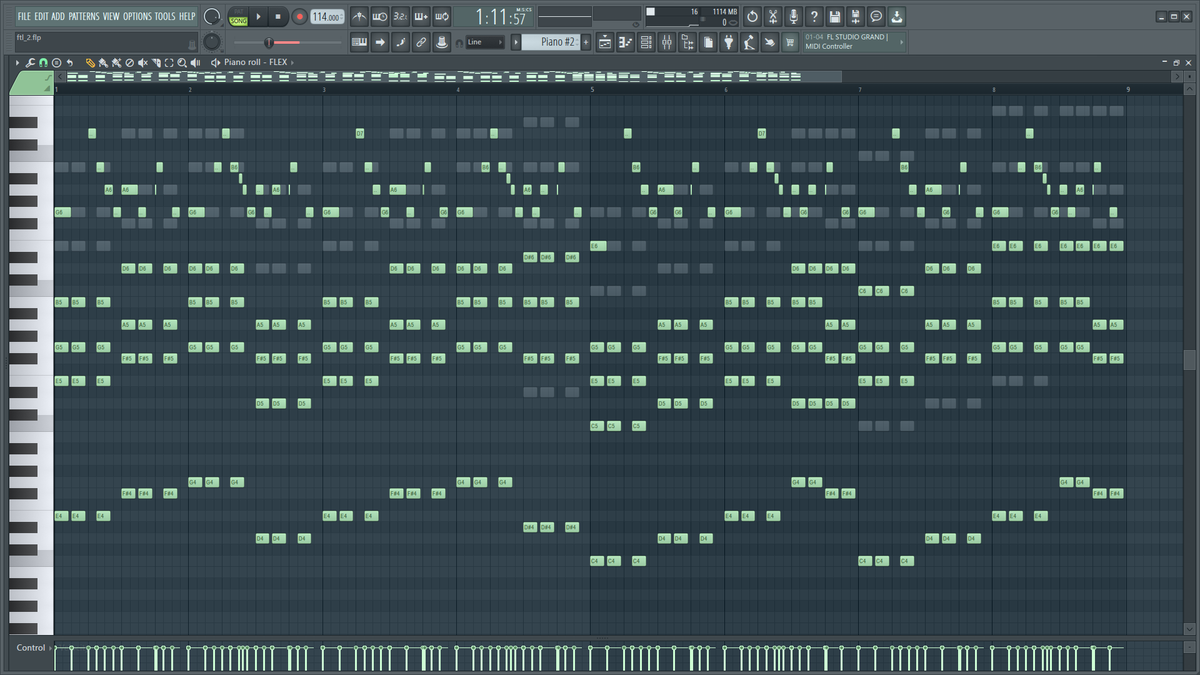Expand the pattern selector arrow left of Piano #2
Viewport: 1200px width, 675px height.
click(x=516, y=42)
